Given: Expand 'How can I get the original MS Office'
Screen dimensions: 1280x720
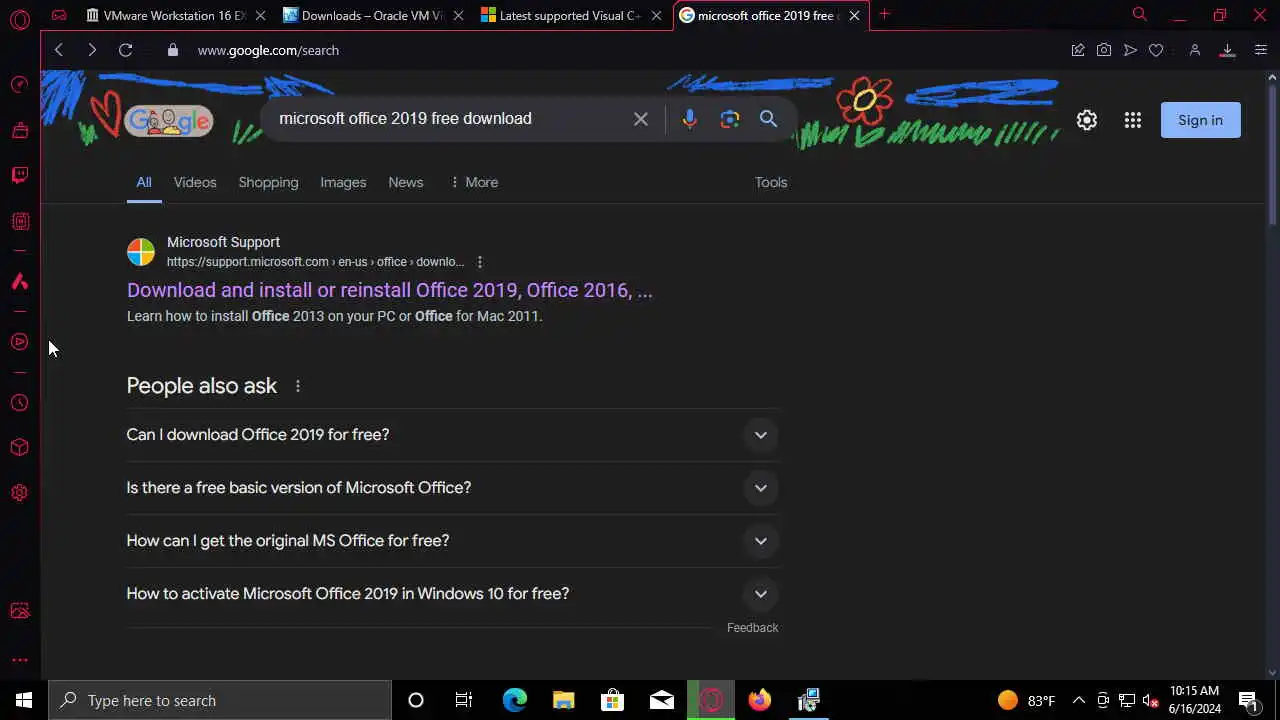Looking at the screenshot, I should [453, 541].
